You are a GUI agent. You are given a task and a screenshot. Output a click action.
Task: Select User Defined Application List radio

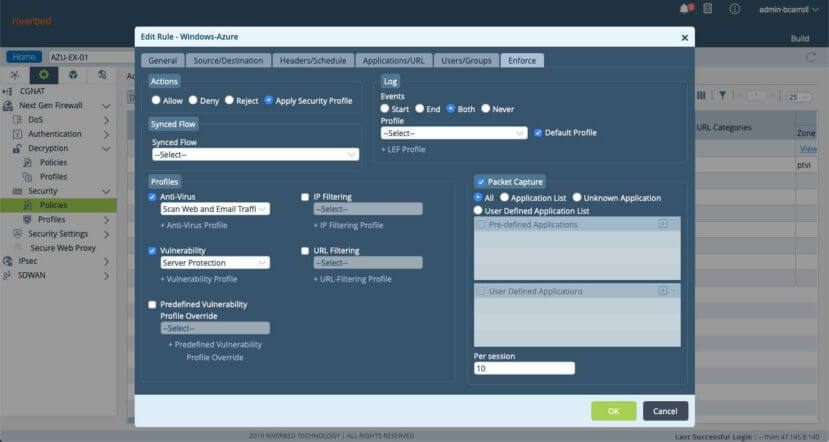pos(478,210)
